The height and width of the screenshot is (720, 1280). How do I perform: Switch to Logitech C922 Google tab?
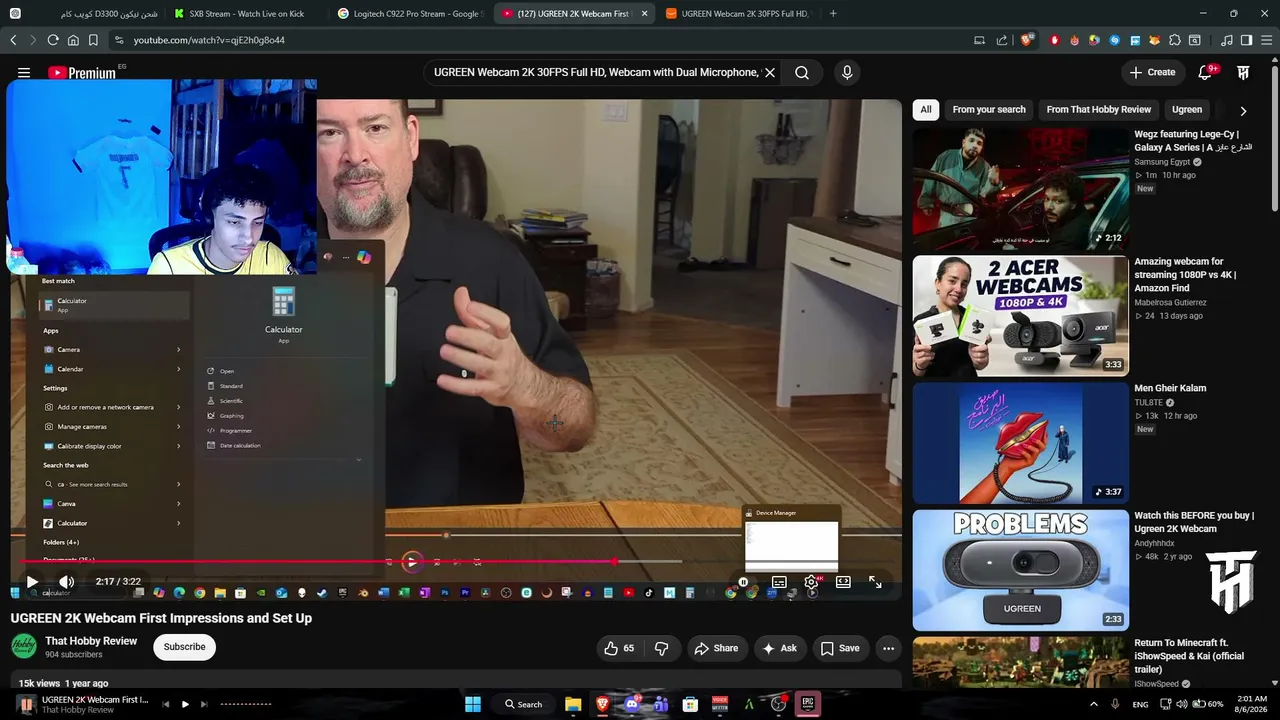[x=410, y=14]
